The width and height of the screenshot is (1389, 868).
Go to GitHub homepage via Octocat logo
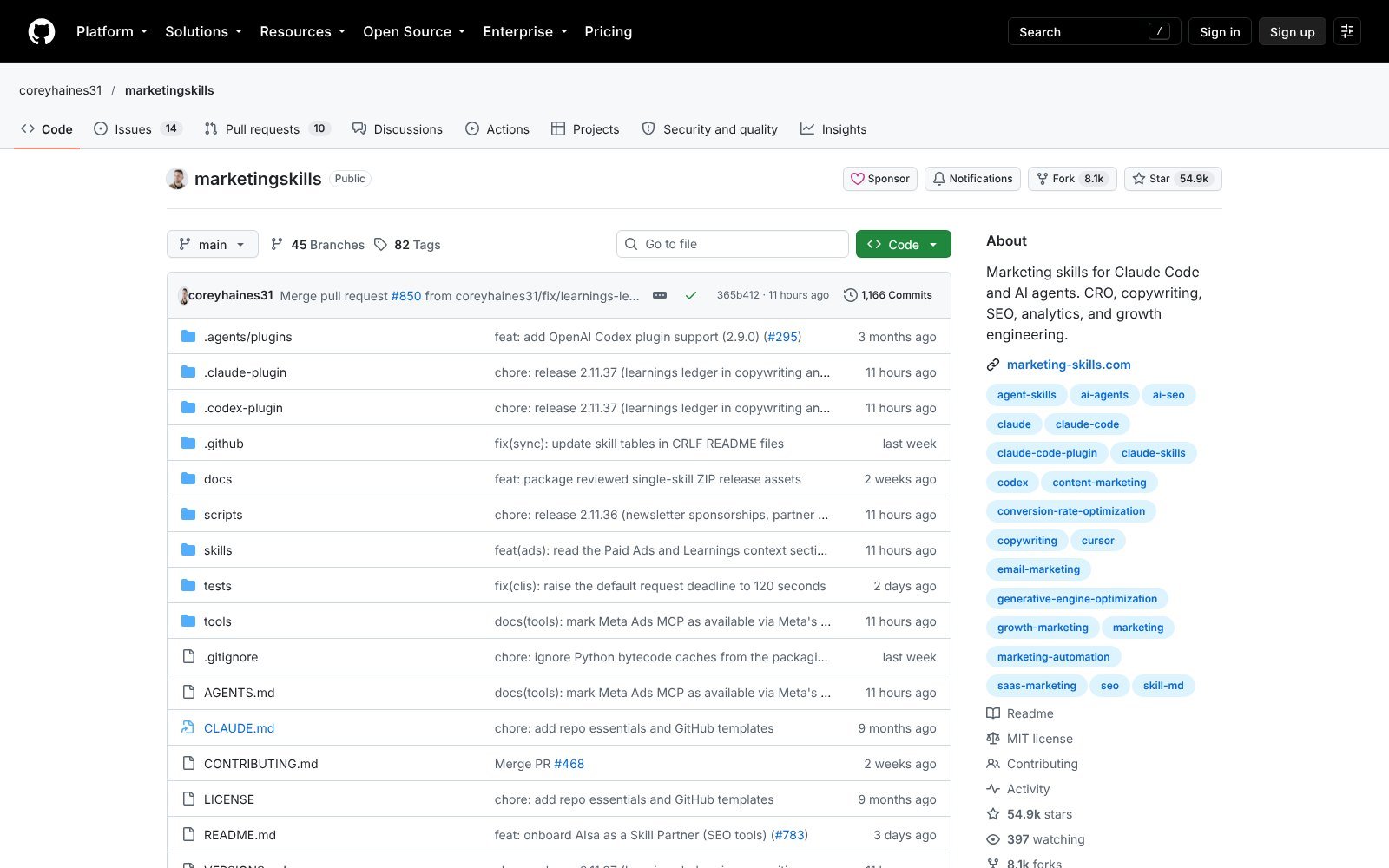coord(42,31)
